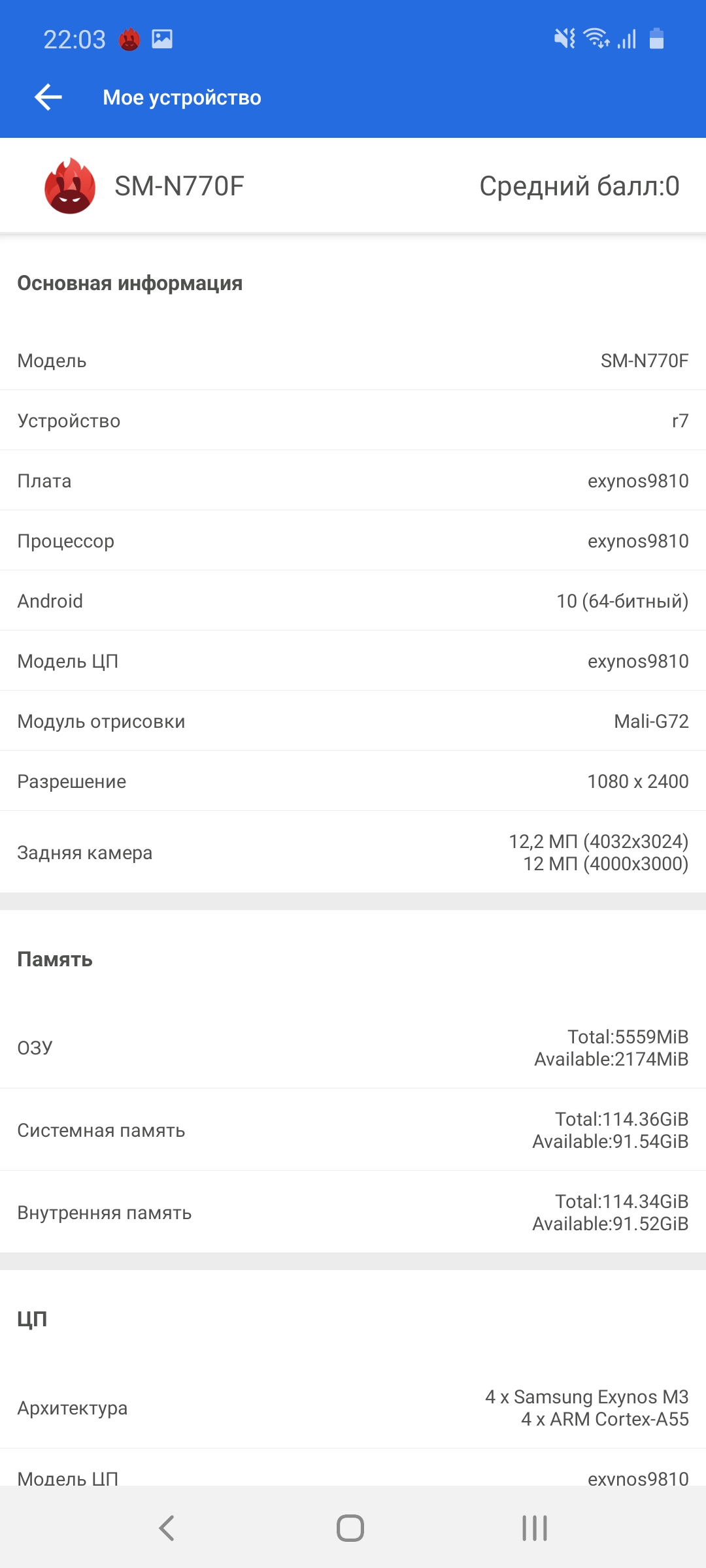Select the Android version row
706x1568 pixels.
353,601
